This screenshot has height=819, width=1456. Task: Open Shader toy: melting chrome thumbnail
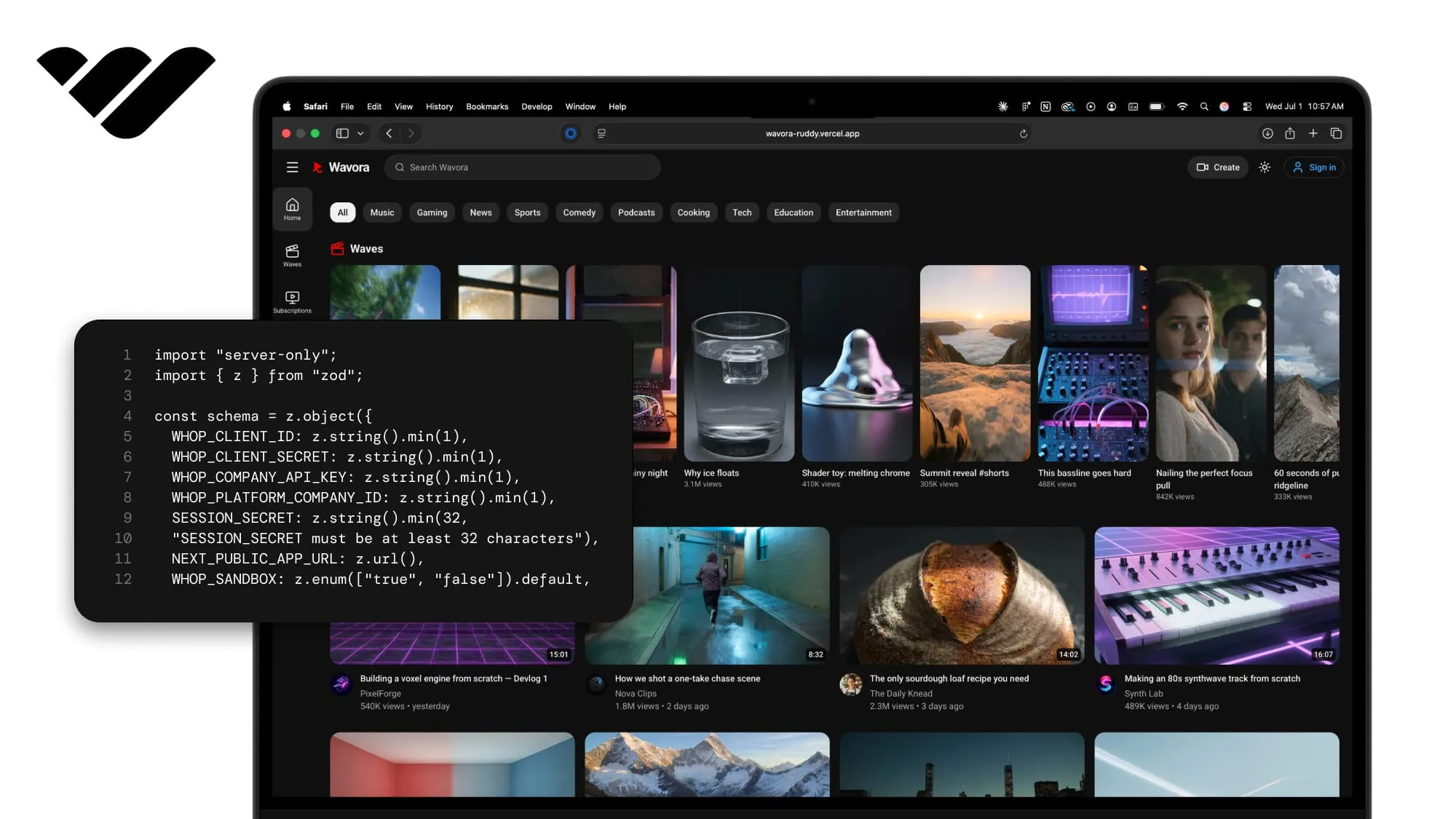857,363
